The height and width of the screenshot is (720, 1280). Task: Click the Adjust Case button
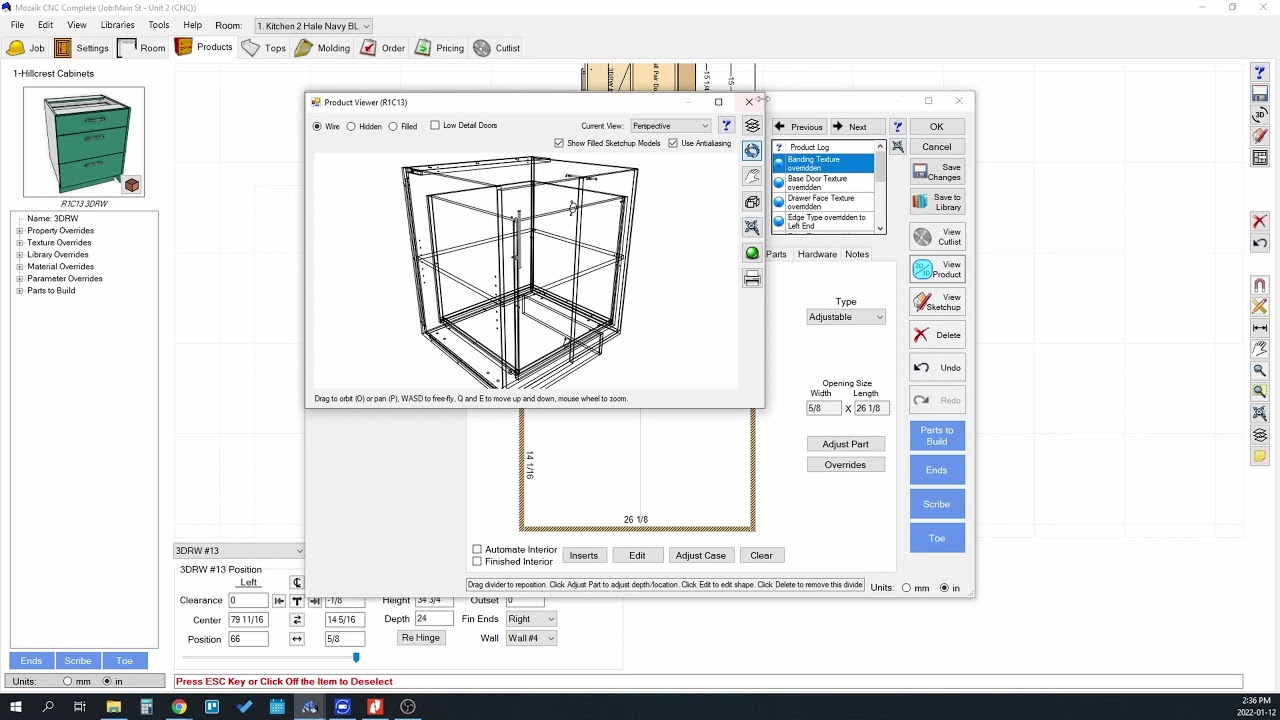701,555
